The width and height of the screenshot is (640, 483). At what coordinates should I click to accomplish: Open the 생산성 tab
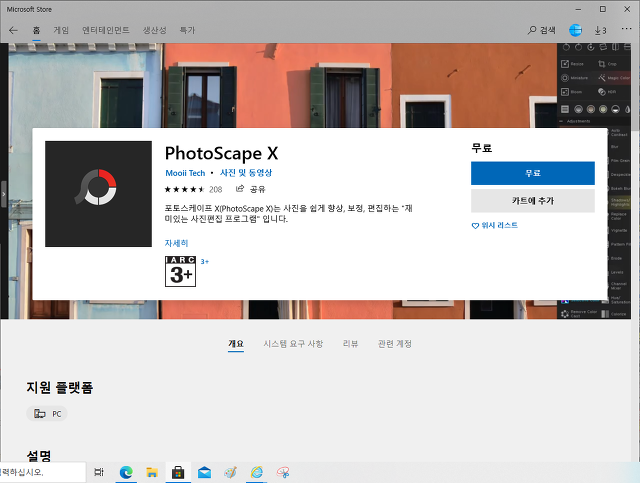click(x=154, y=30)
